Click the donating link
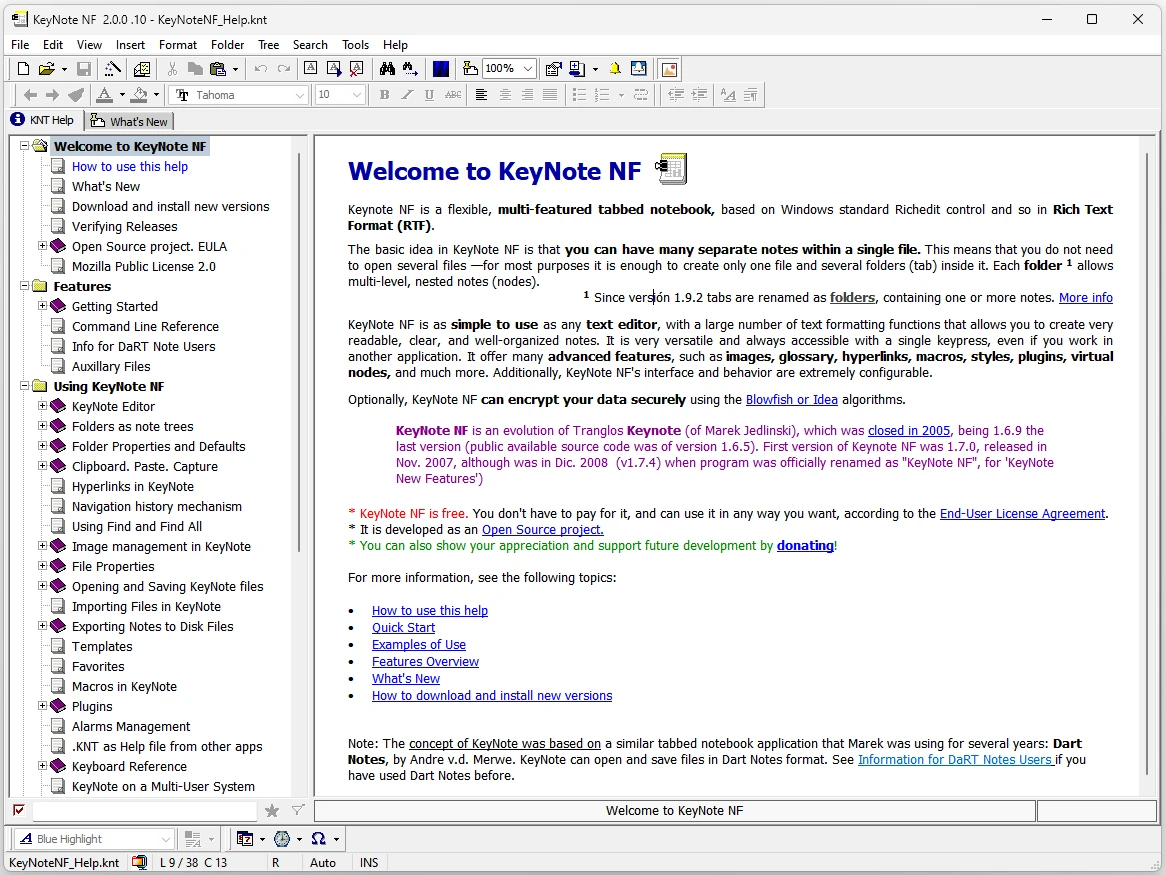Image resolution: width=1166 pixels, height=875 pixels. [805, 546]
